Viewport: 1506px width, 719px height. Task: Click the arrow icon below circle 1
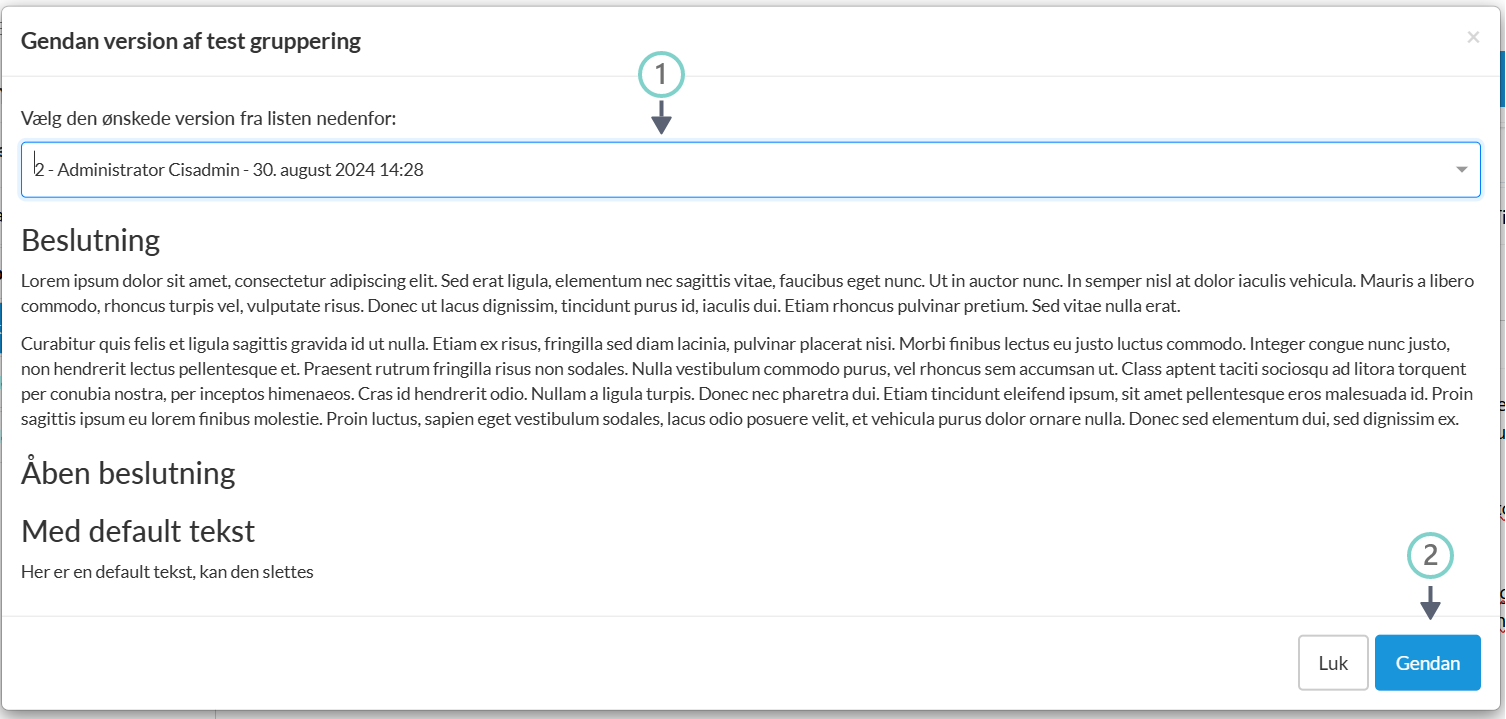tap(663, 122)
